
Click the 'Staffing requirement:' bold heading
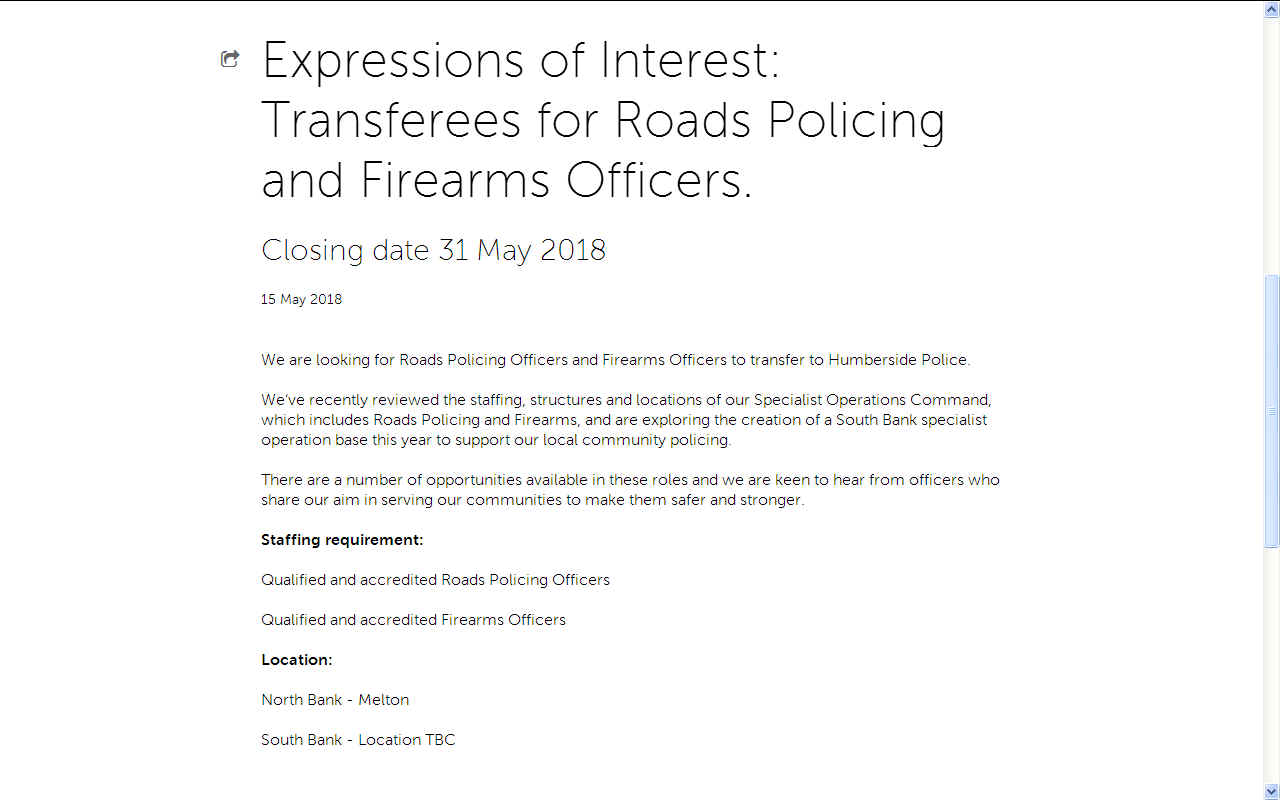(342, 540)
